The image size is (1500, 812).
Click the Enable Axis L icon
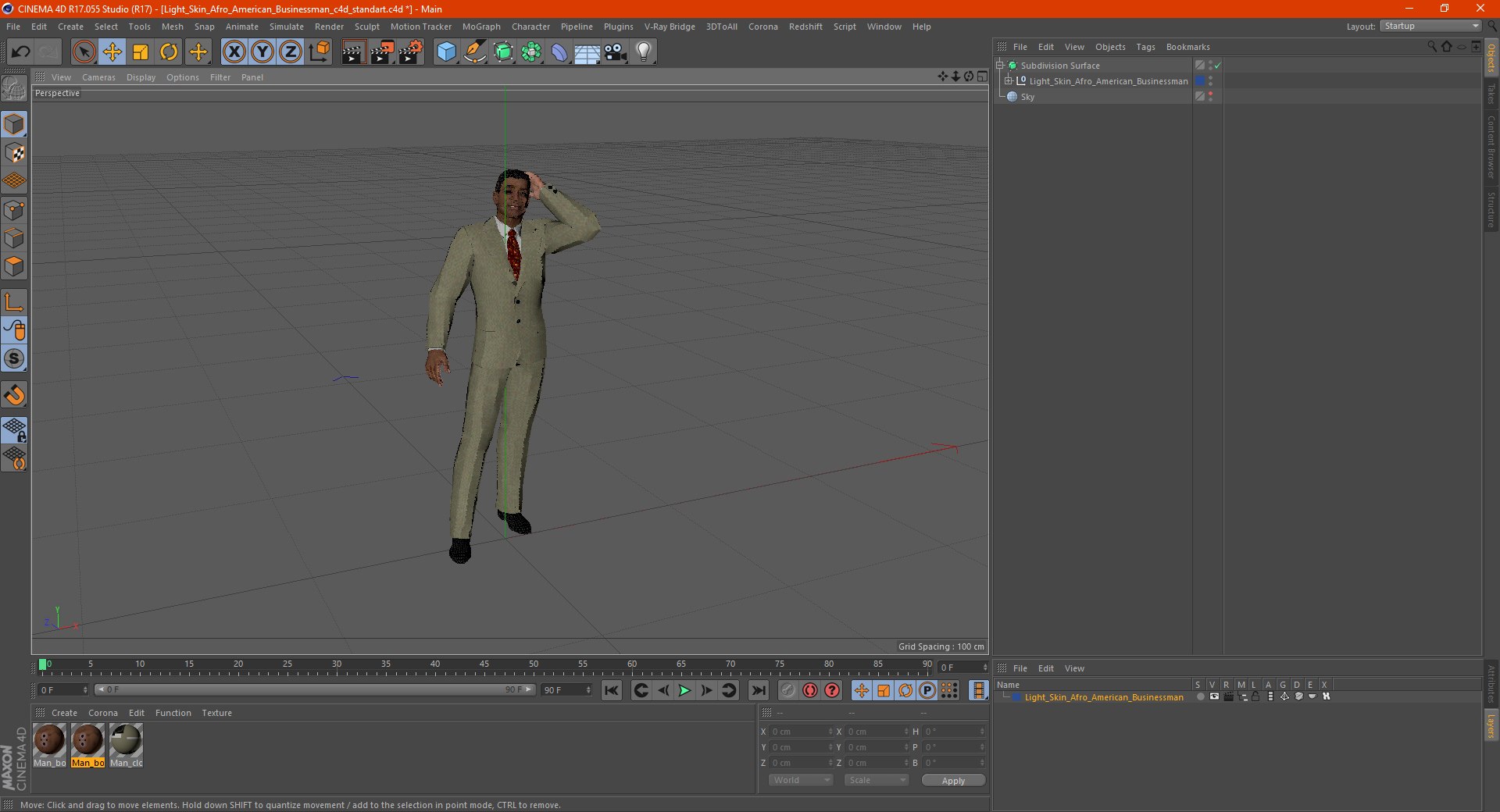click(x=14, y=301)
